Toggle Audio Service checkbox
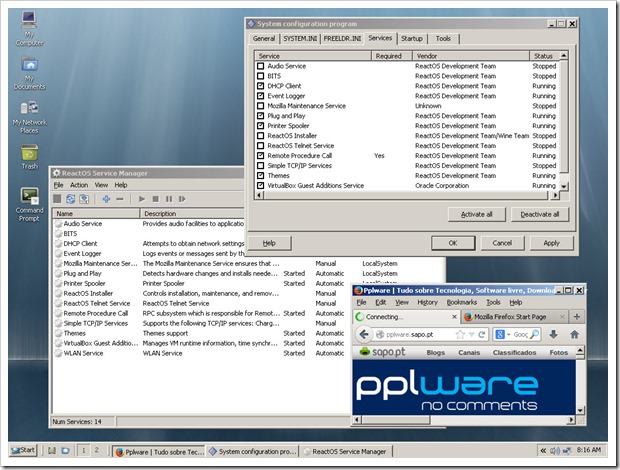 pos(261,66)
